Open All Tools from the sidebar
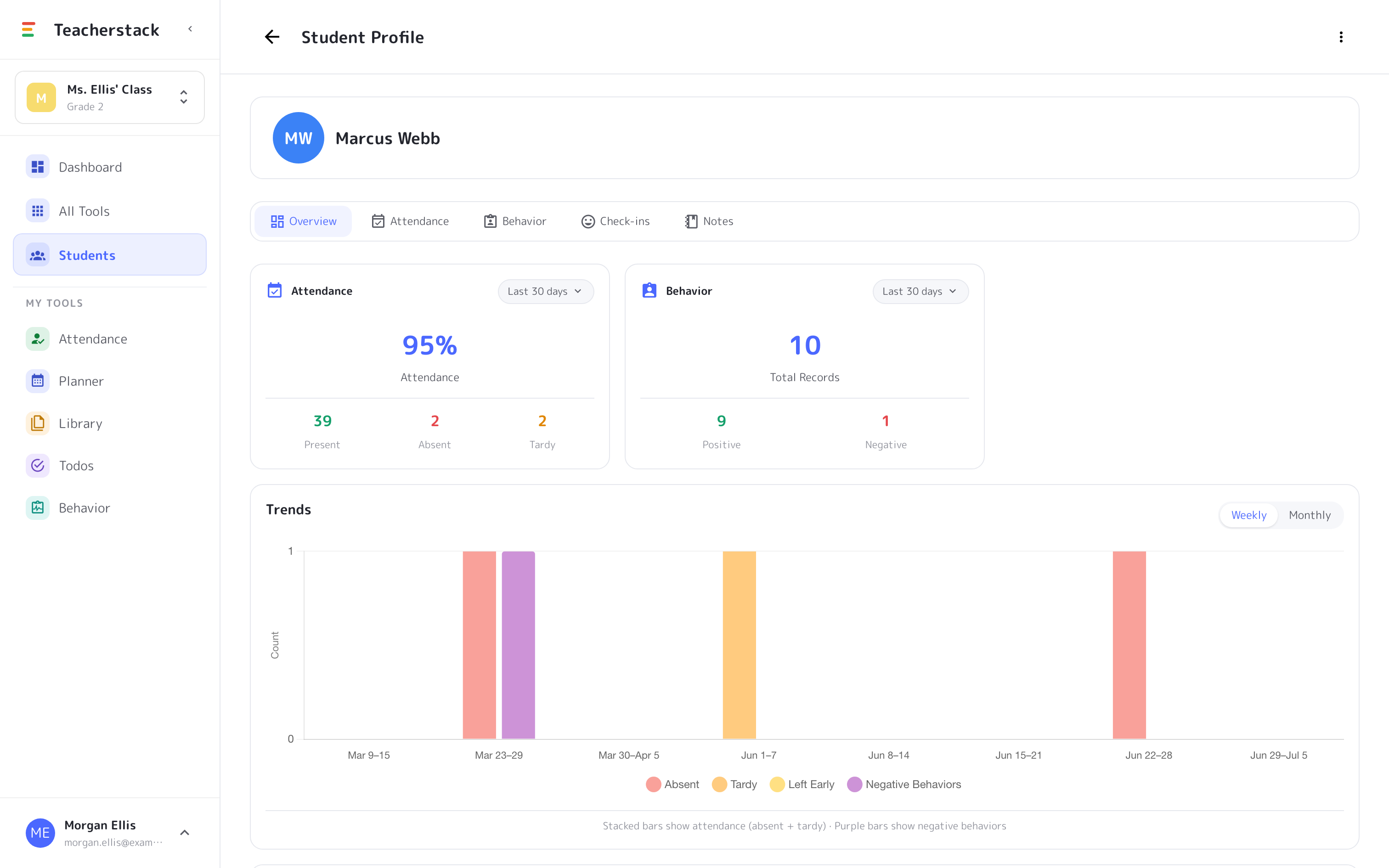Screen dimensions: 1389x868 [110, 211]
